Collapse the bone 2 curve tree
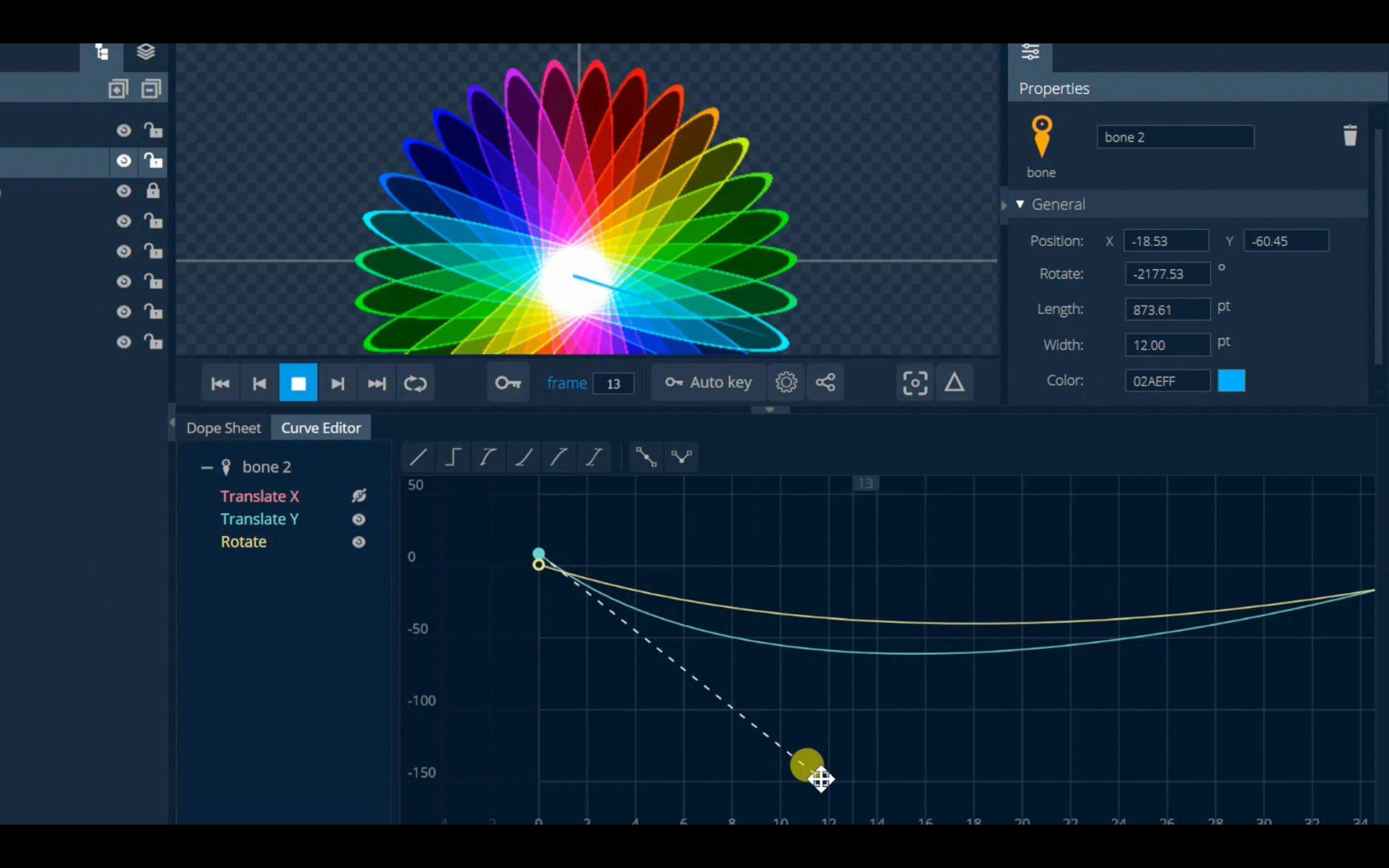The width and height of the screenshot is (1389, 868). [207, 467]
